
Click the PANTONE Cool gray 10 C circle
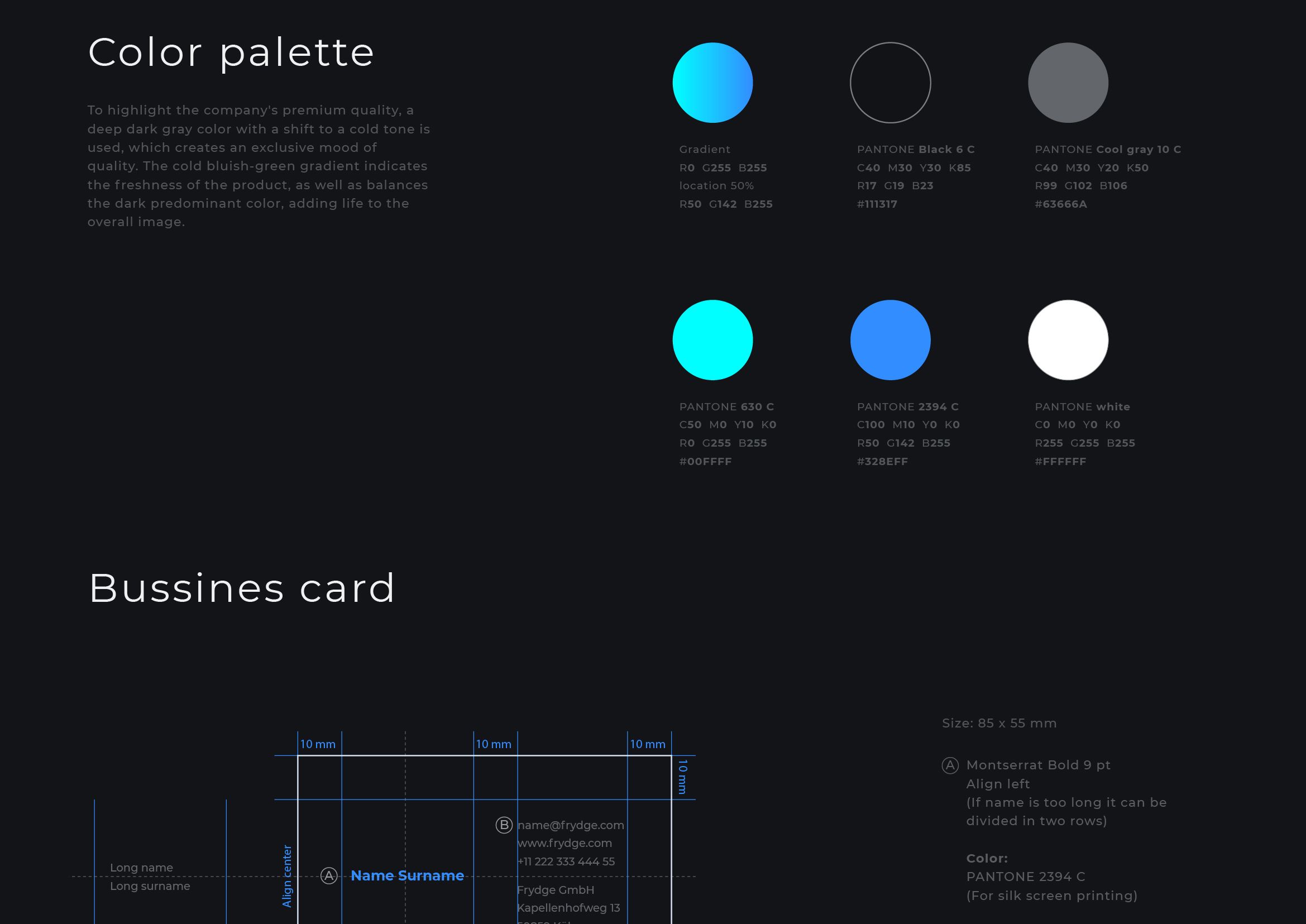pyautogui.click(x=1069, y=83)
